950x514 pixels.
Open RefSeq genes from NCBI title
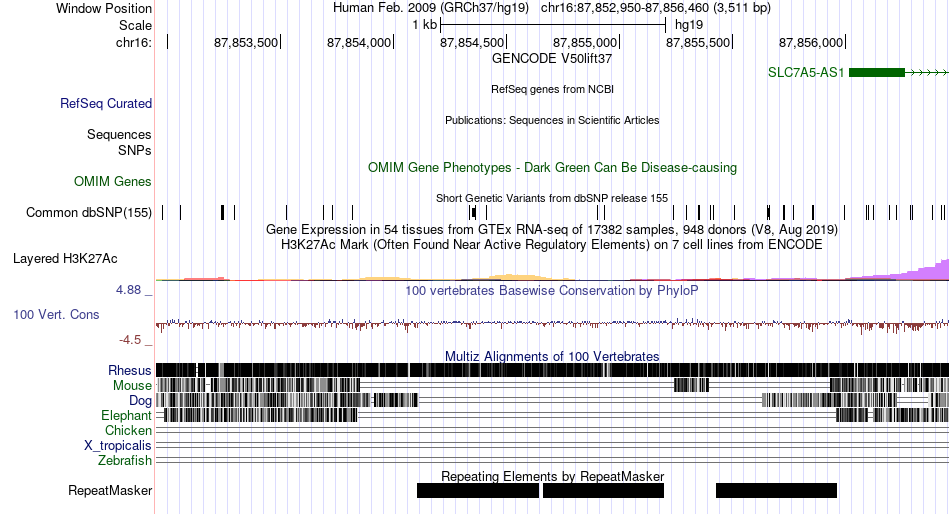point(552,89)
